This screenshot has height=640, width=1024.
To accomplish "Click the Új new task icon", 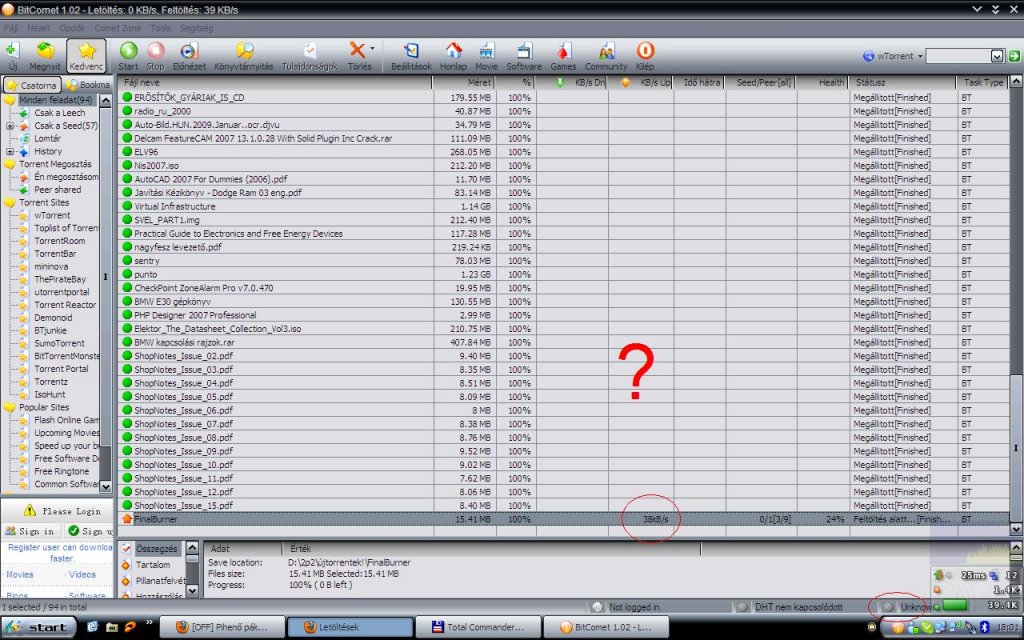I will tap(12, 50).
